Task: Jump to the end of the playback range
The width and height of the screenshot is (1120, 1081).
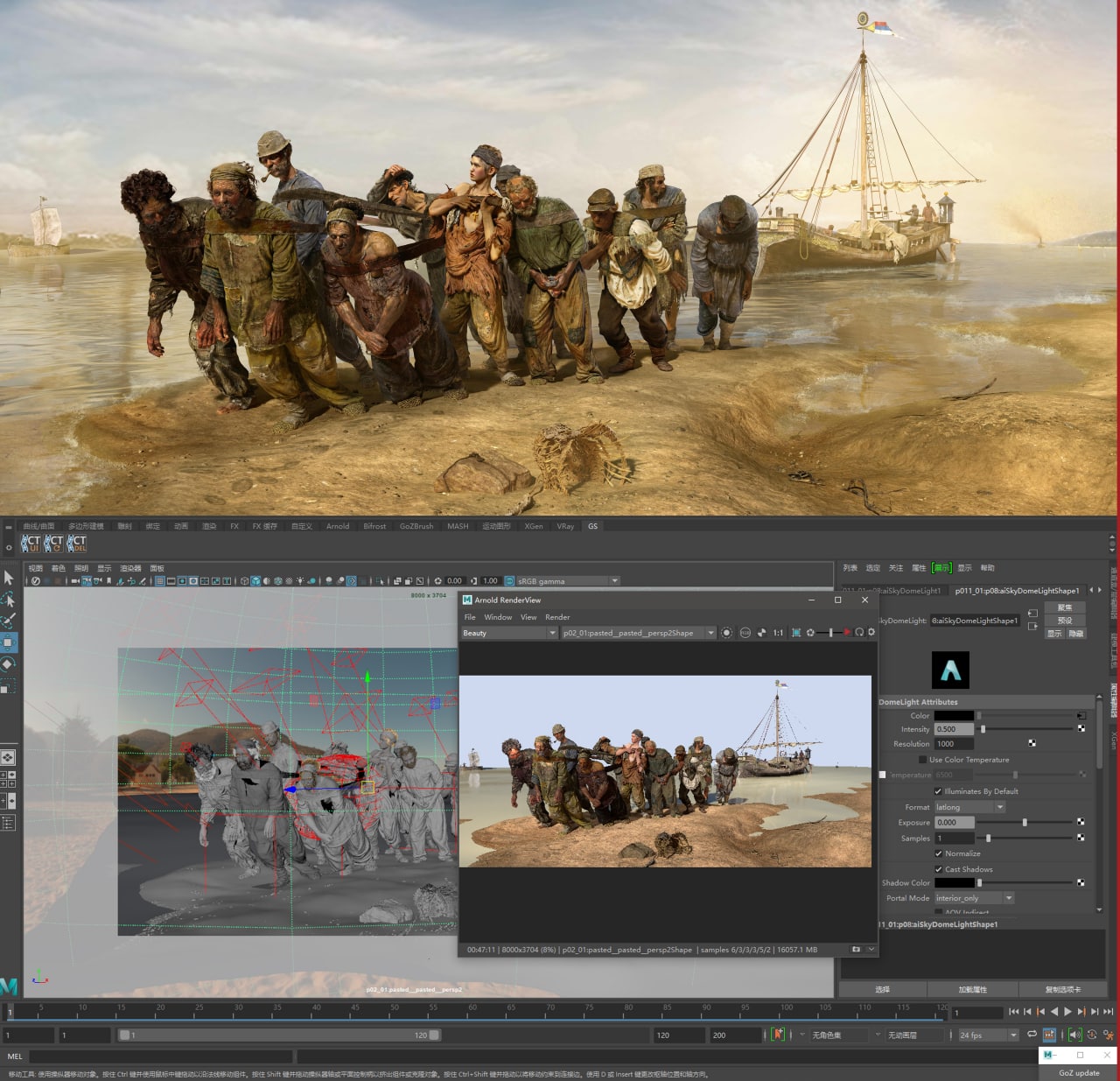Action: click(1109, 1011)
